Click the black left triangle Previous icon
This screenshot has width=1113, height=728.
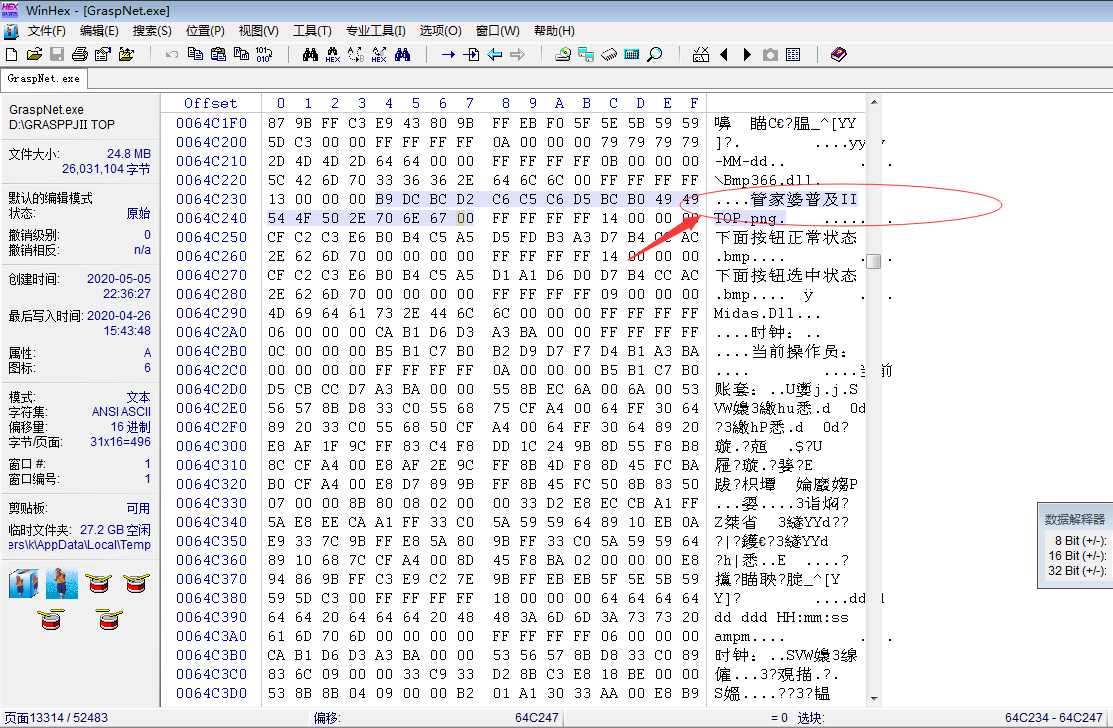pyautogui.click(x=724, y=55)
